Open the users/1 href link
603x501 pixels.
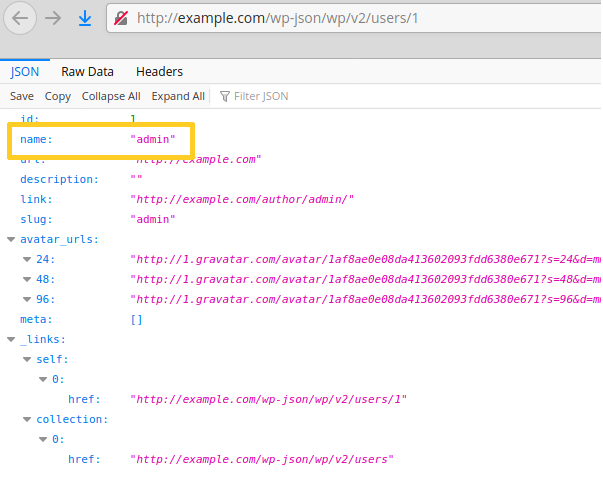tap(268, 399)
